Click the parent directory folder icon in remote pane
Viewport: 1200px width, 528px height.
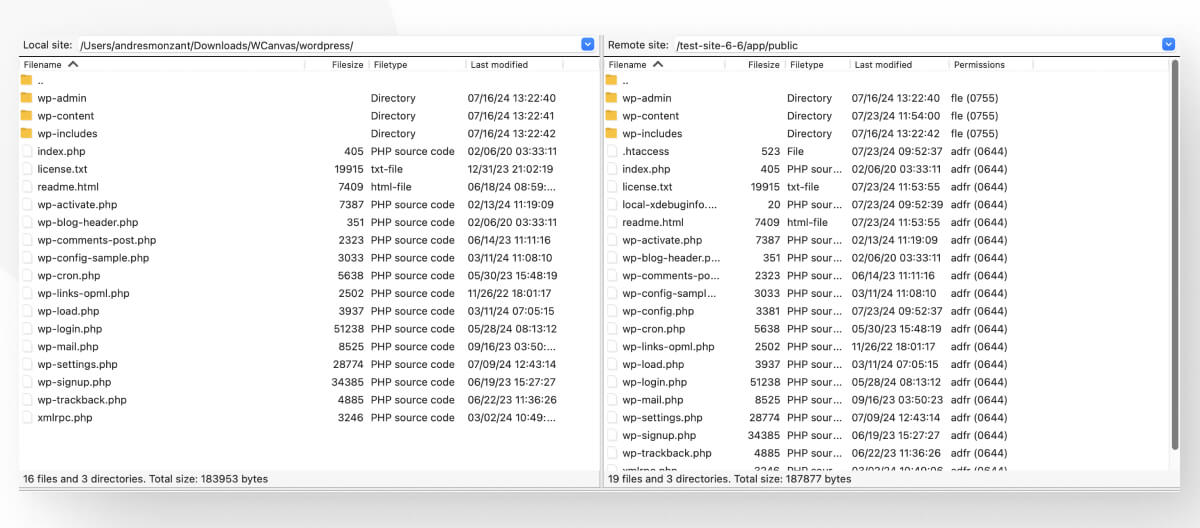pyautogui.click(x=611, y=80)
